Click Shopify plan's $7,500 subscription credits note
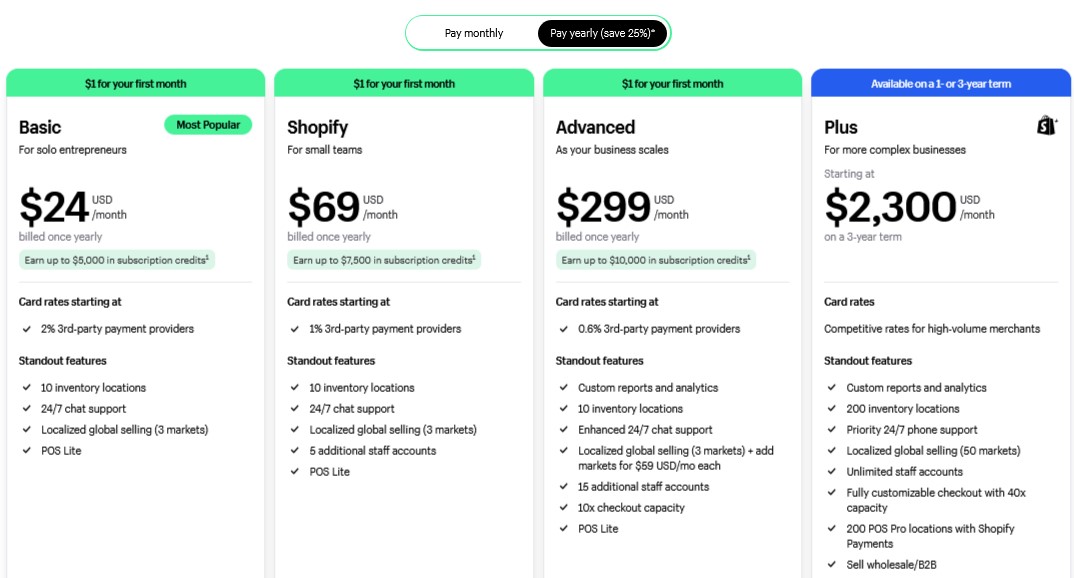 click(384, 260)
